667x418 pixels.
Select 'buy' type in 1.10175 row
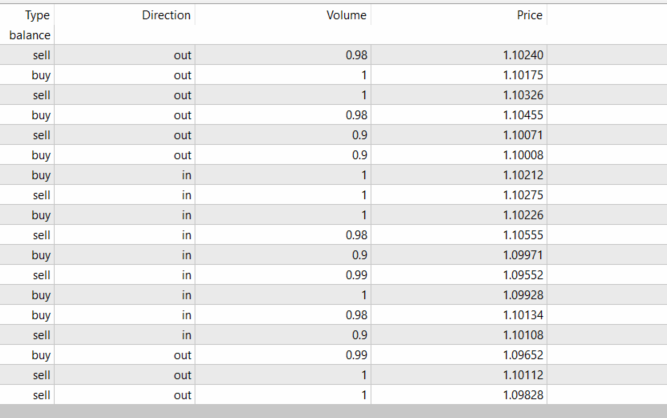pyautogui.click(x=41, y=75)
